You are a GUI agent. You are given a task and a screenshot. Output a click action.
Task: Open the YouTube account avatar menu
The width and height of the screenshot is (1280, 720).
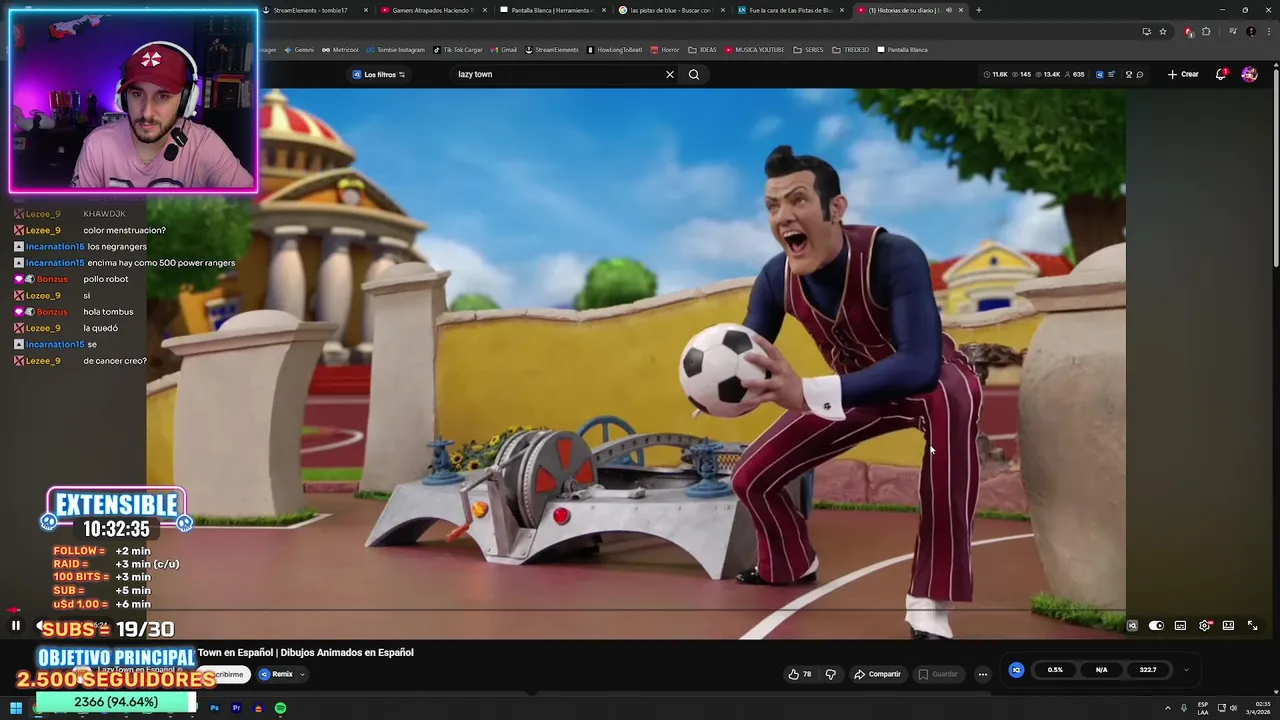[x=1249, y=74]
